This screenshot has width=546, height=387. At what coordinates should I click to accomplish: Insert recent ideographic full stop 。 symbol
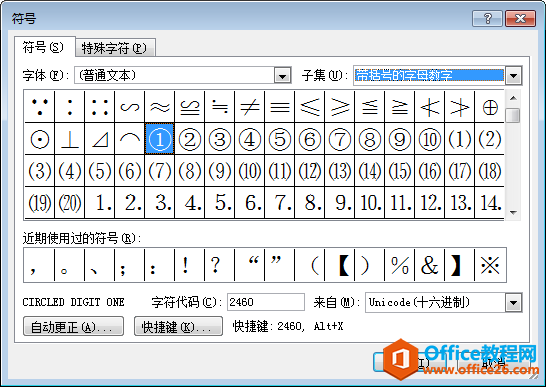[70, 265]
